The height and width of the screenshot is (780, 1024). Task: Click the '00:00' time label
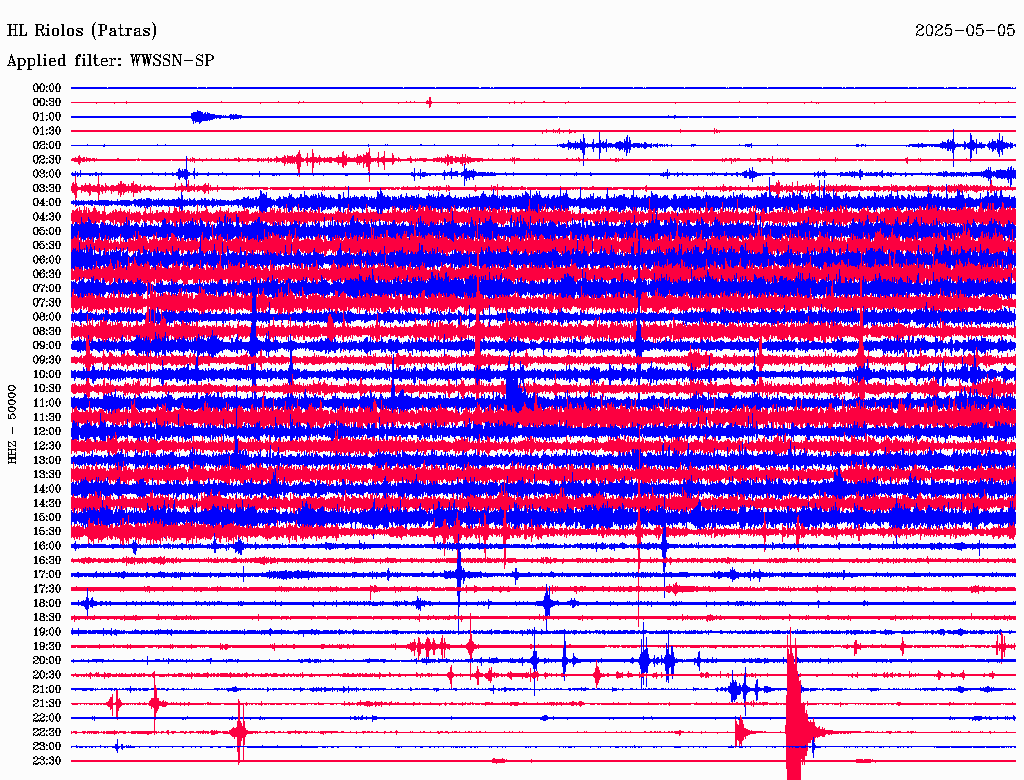pos(47,88)
